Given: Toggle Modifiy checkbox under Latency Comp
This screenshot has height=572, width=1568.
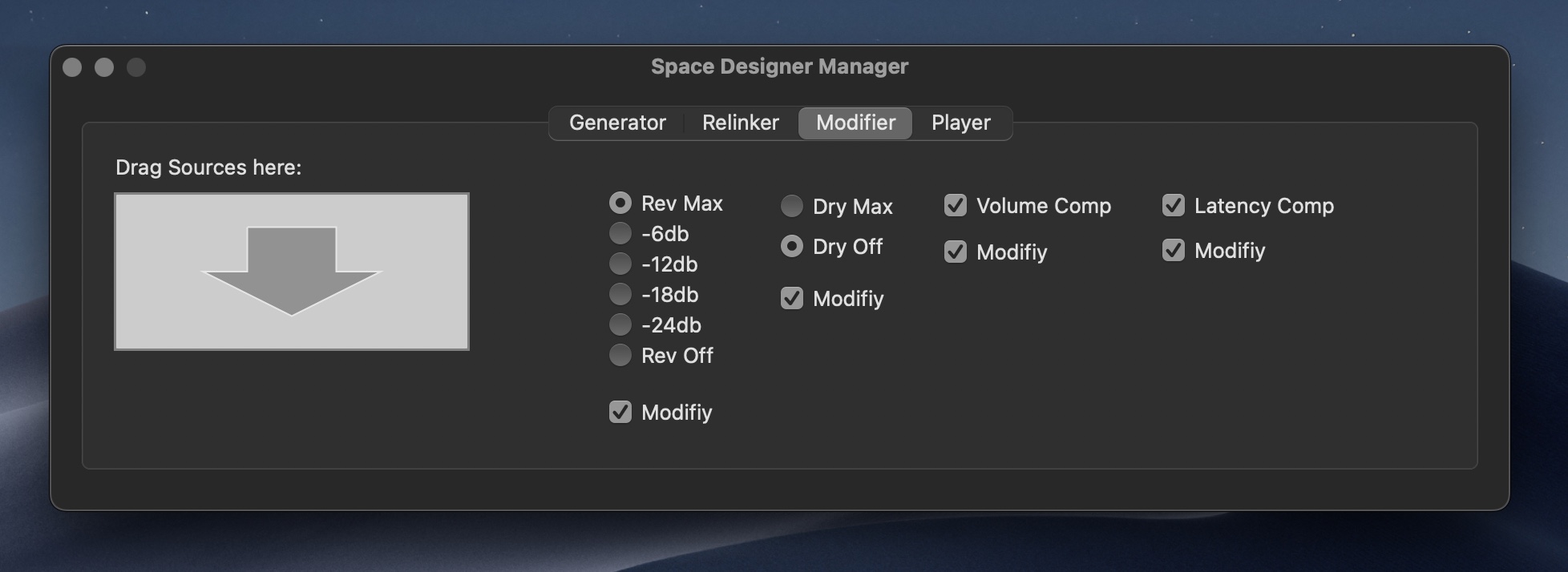Looking at the screenshot, I should (1173, 250).
